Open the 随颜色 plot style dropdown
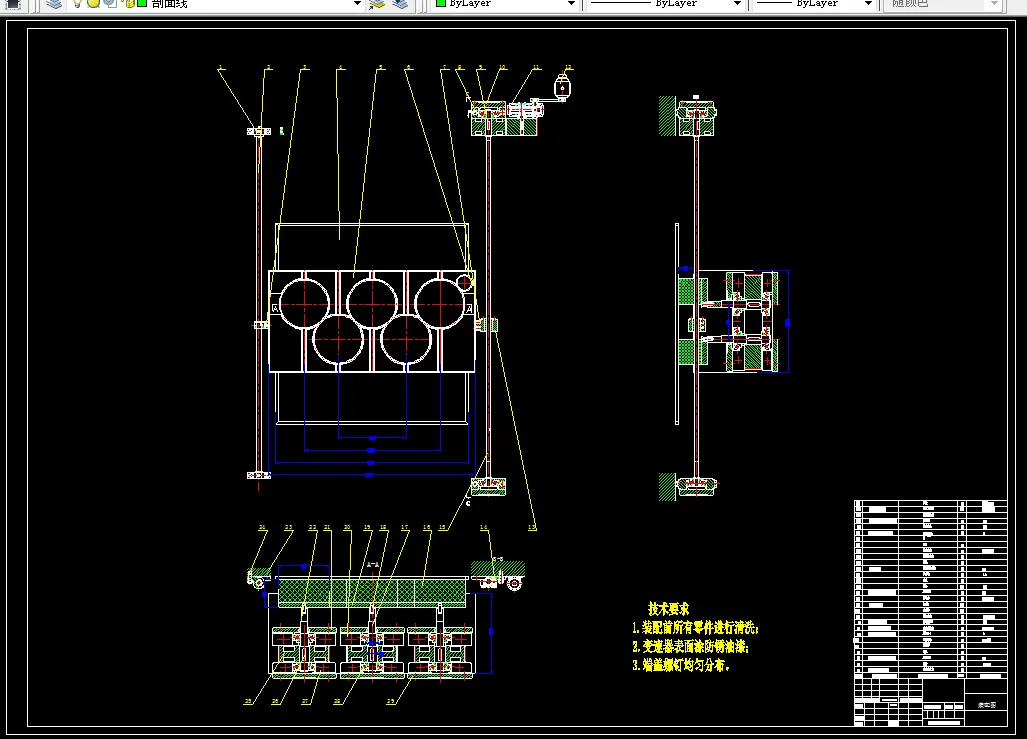Viewport: 1027px width, 739px height. click(994, 4)
